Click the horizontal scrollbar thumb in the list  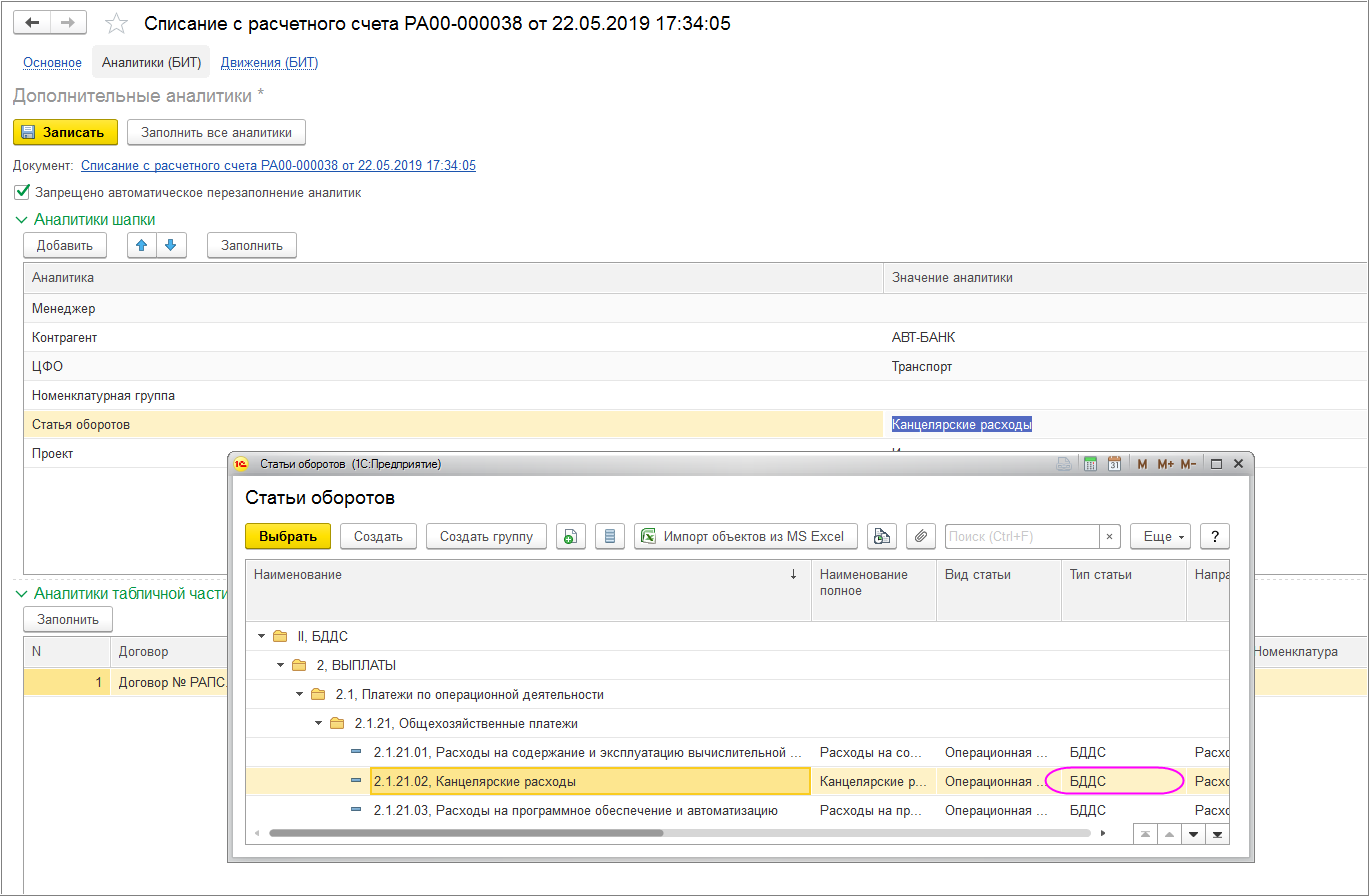tap(466, 832)
